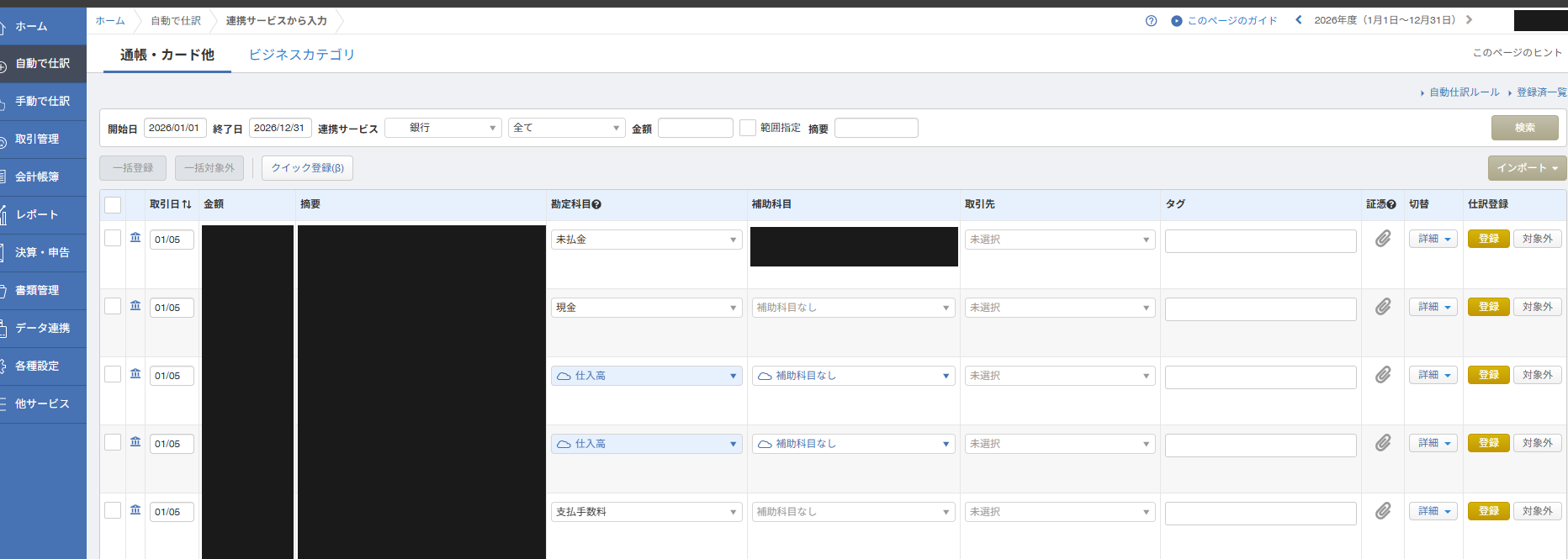Click 対象外 button in the 支払手数料 row
The image size is (1568, 559).
coord(1538,511)
